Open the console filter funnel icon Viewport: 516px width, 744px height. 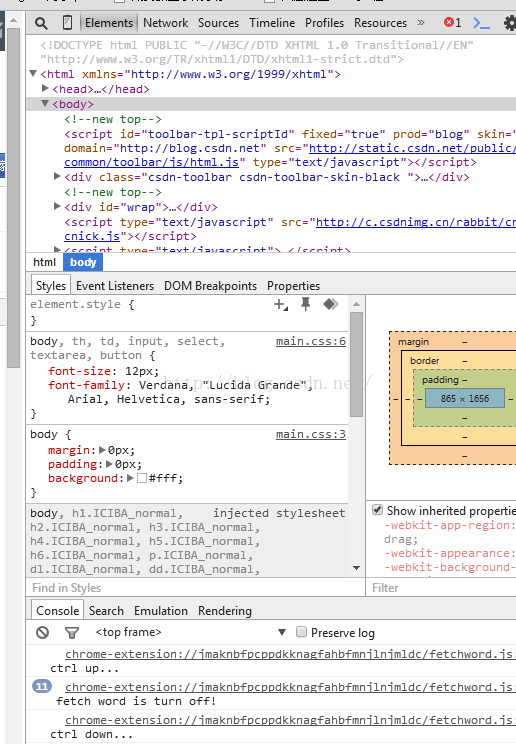click(x=72, y=632)
